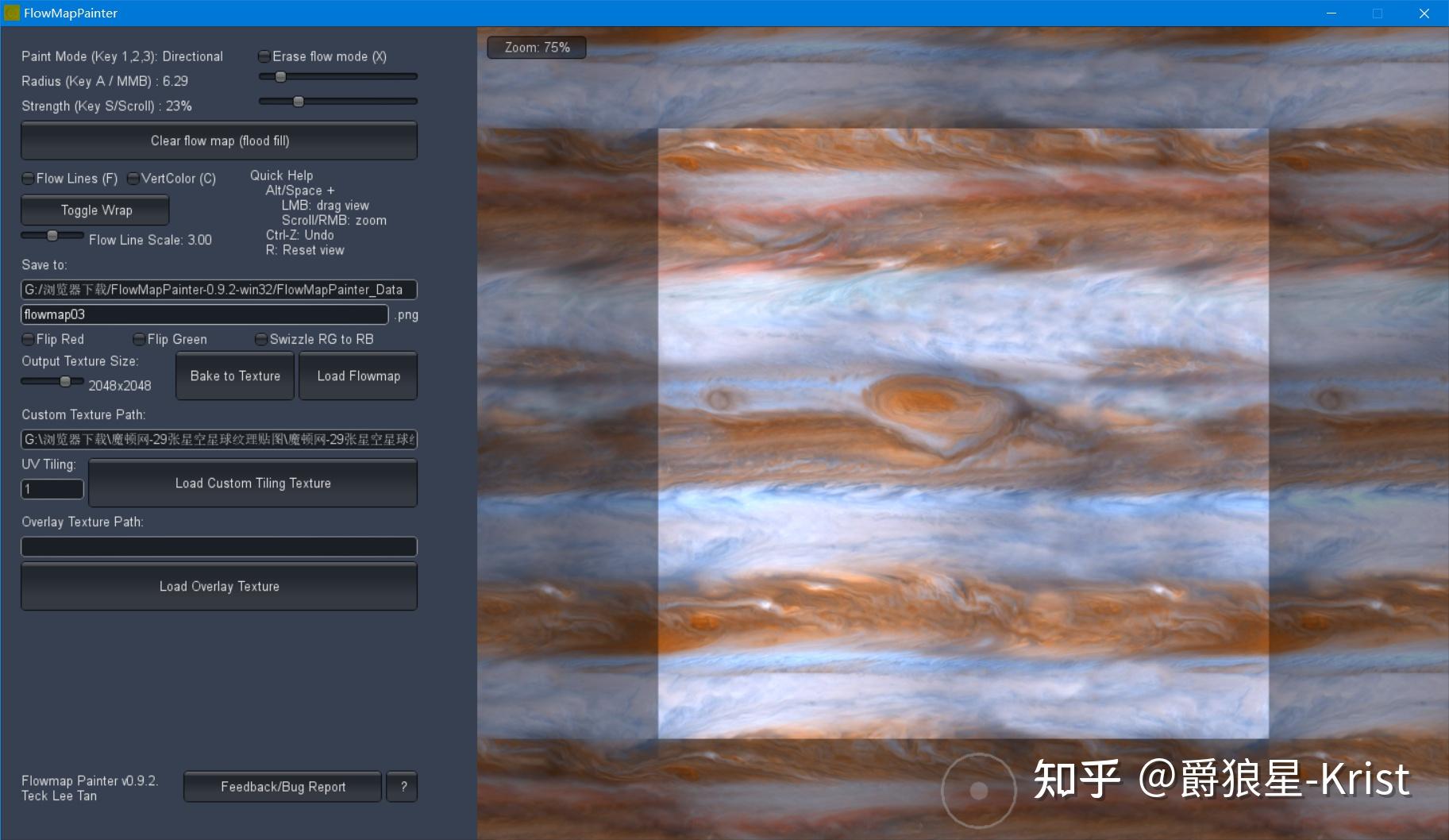Click the FlowMapPainter icon in the title bar
The height and width of the screenshot is (840, 1449).
pos(12,13)
